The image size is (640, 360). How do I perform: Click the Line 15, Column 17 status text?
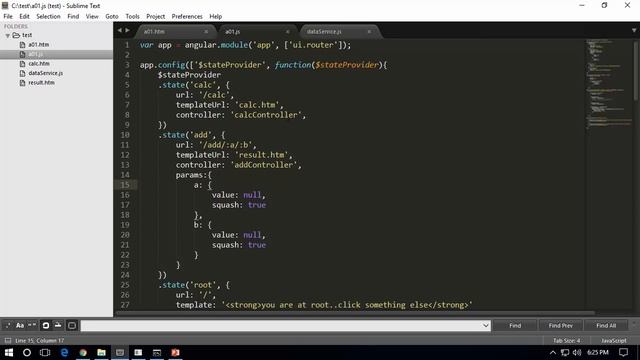(40, 340)
